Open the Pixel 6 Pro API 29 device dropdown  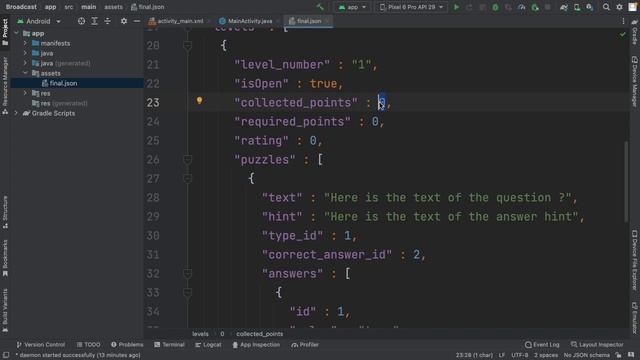coord(411,7)
